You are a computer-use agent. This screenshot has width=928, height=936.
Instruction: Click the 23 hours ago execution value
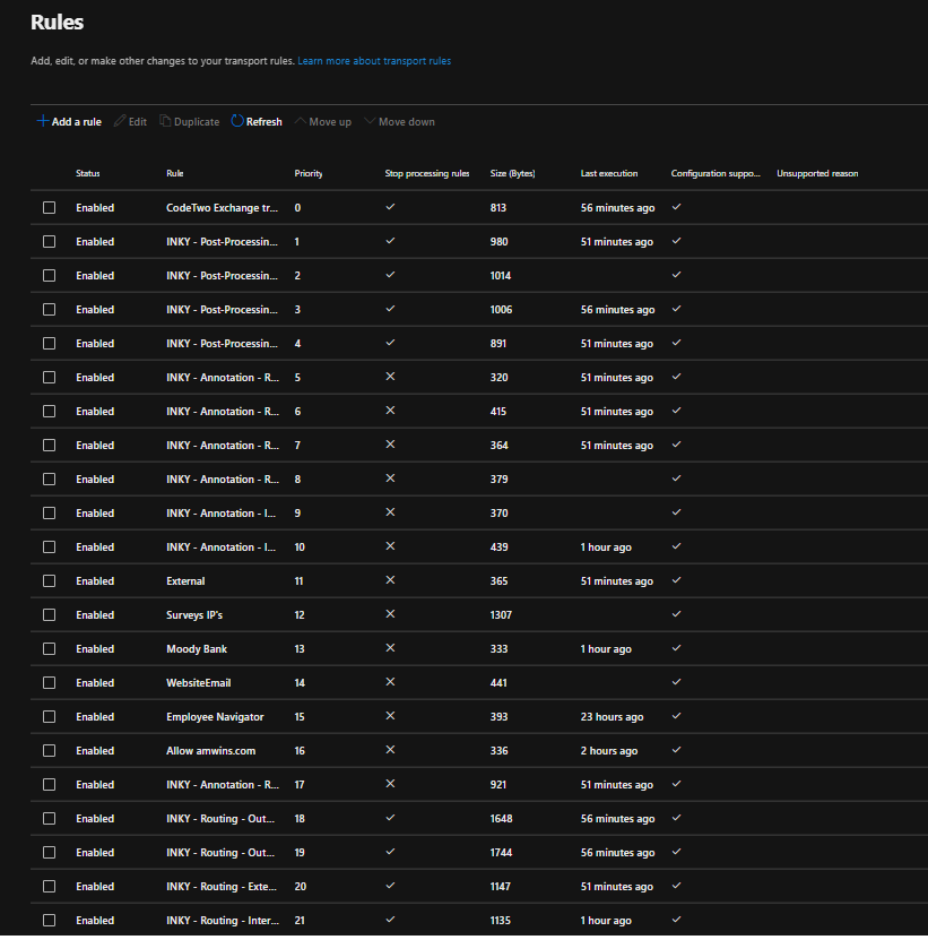[x=612, y=717]
